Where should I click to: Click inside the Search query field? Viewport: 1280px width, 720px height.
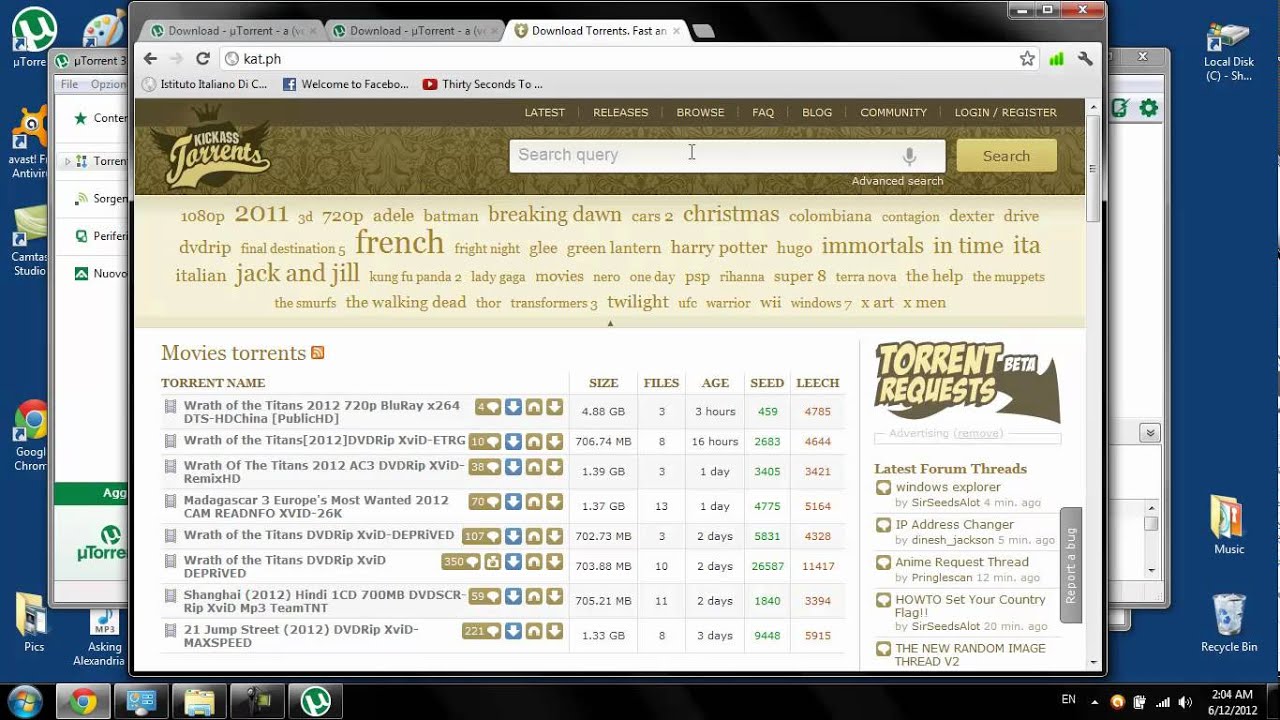point(727,156)
